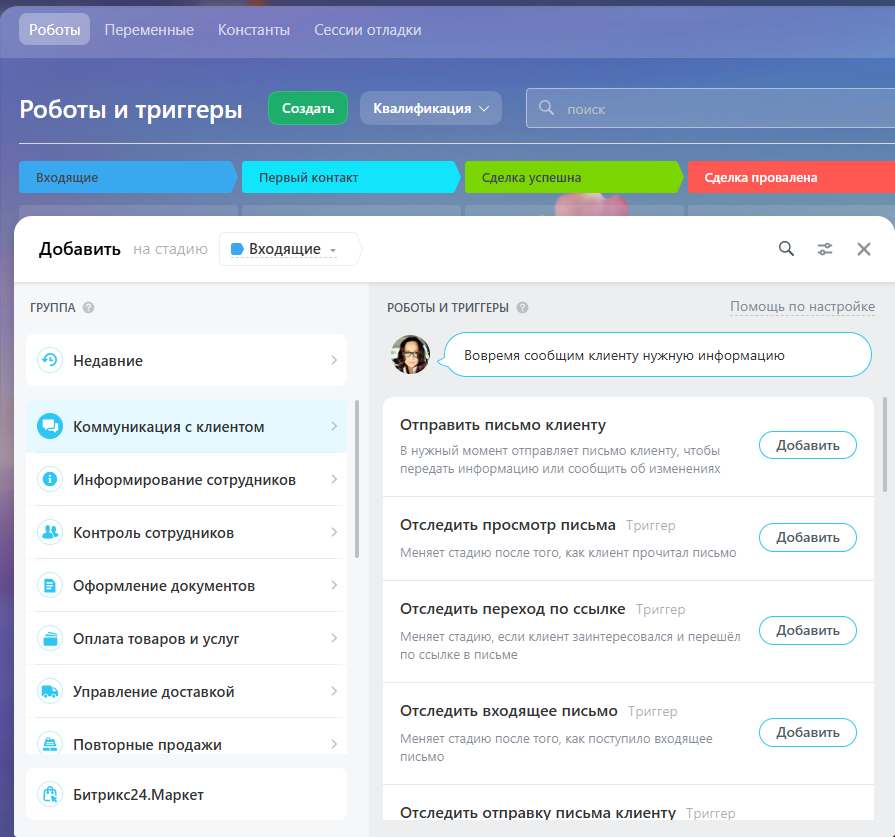
Task: Select the Входящие pipeline stage header
Action: 128,177
